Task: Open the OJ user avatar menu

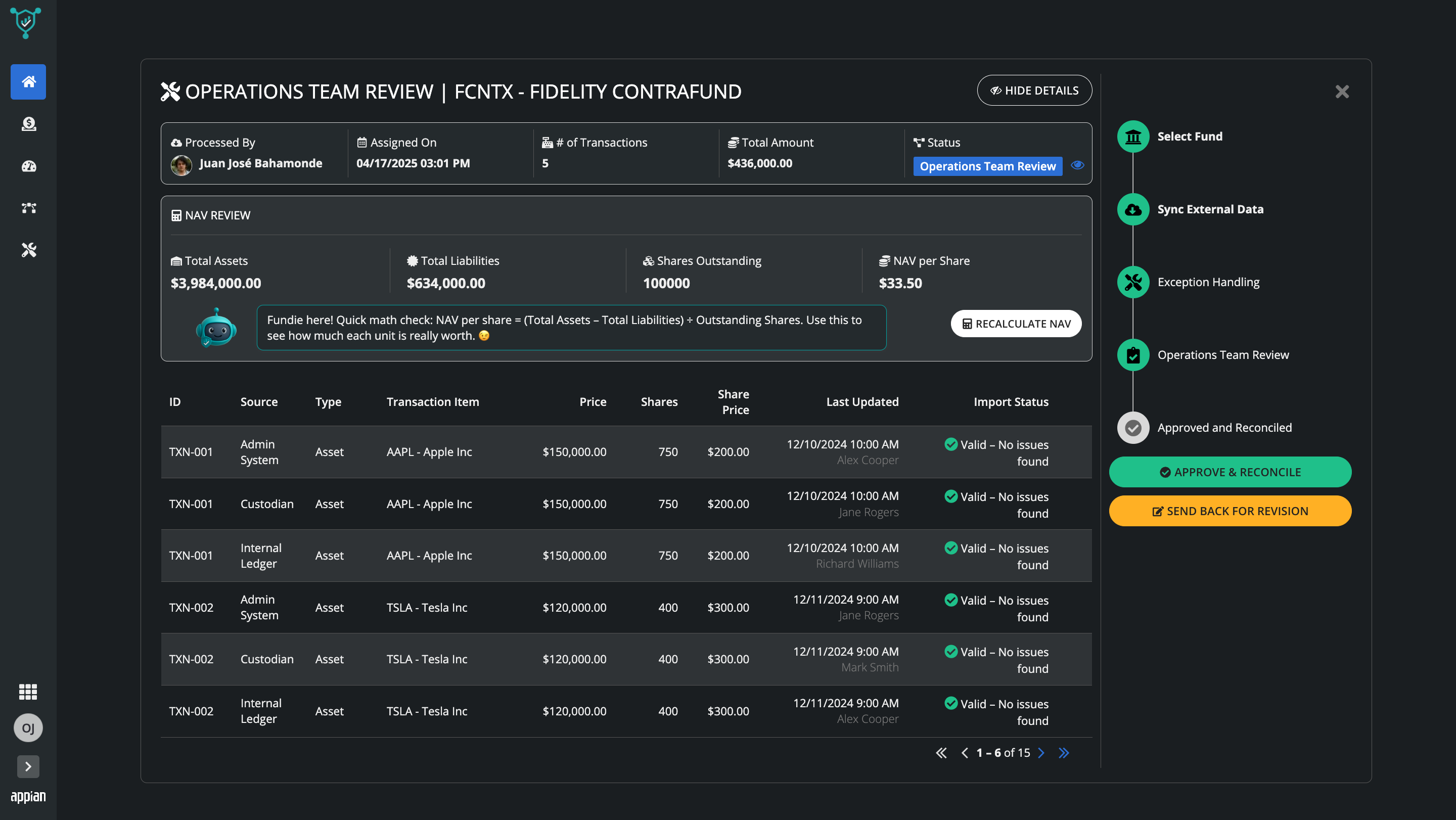Action: point(28,728)
